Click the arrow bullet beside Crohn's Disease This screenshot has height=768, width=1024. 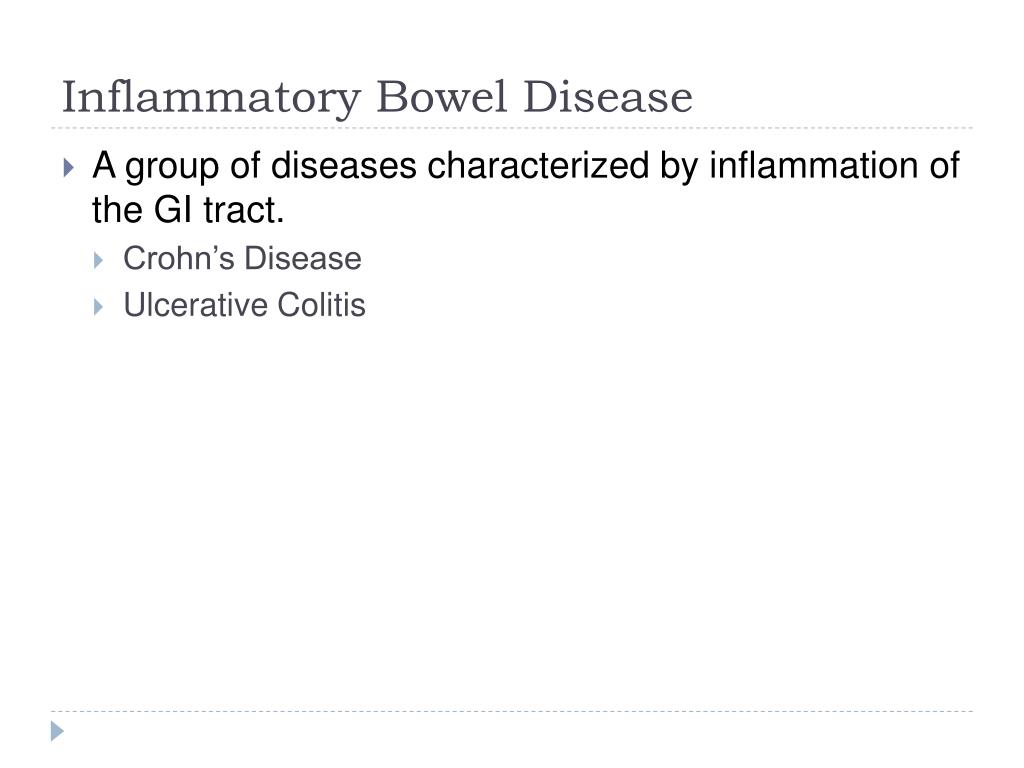[99, 261]
